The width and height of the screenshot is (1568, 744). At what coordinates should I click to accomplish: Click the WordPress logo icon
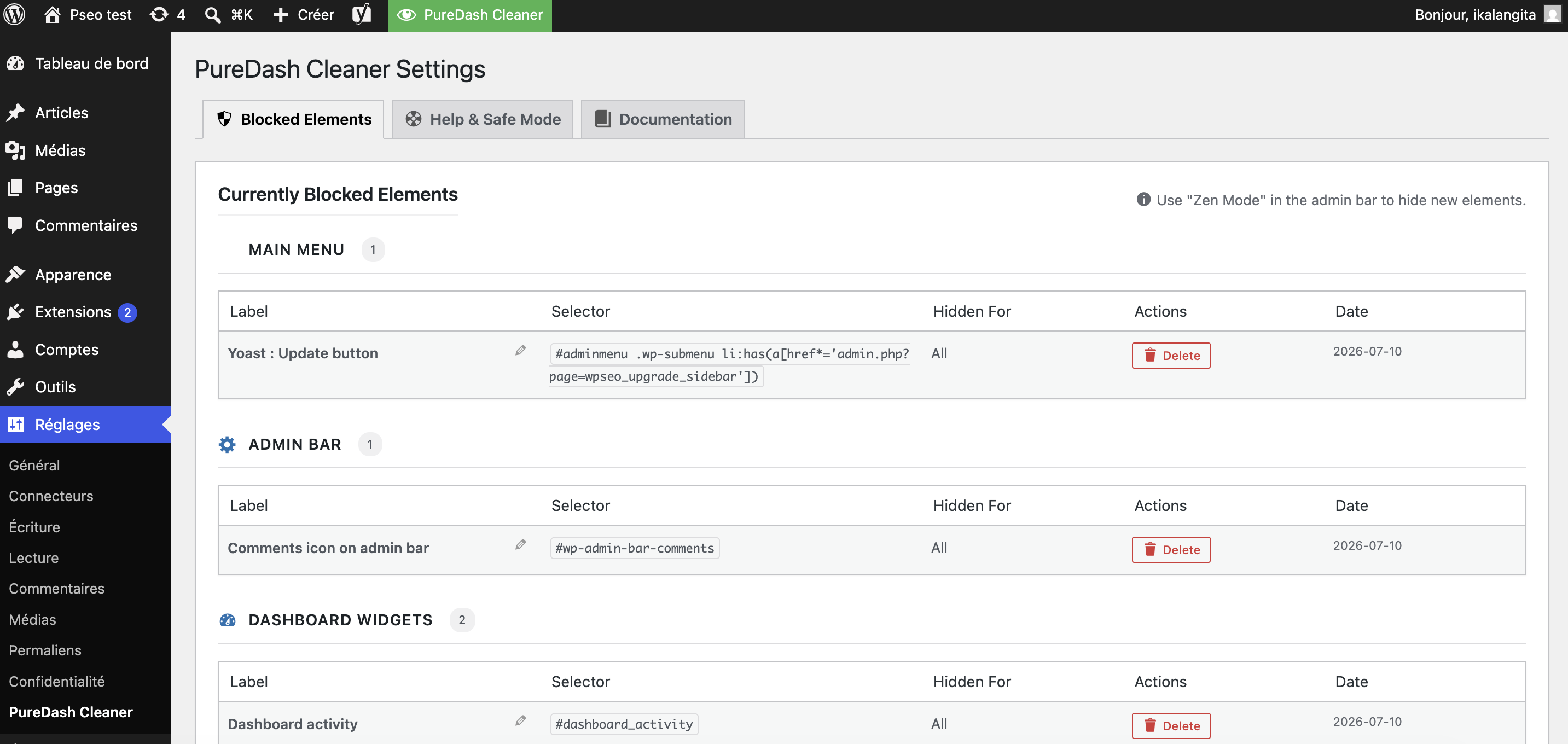[15, 15]
